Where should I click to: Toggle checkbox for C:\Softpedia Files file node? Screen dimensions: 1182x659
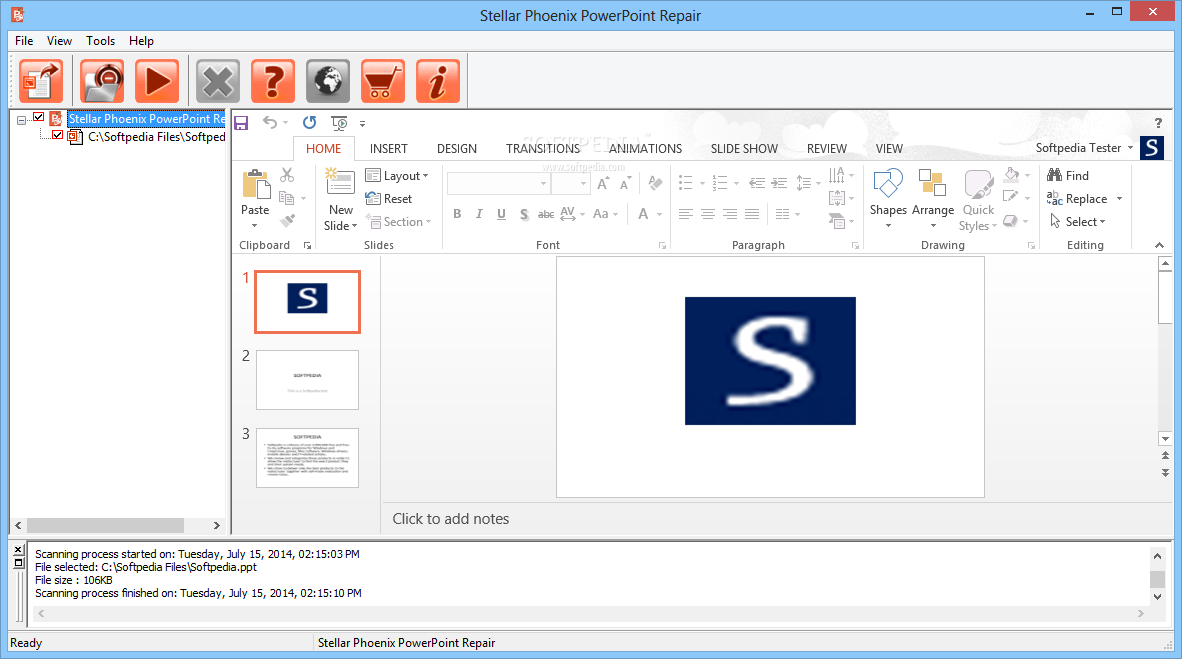[57, 135]
